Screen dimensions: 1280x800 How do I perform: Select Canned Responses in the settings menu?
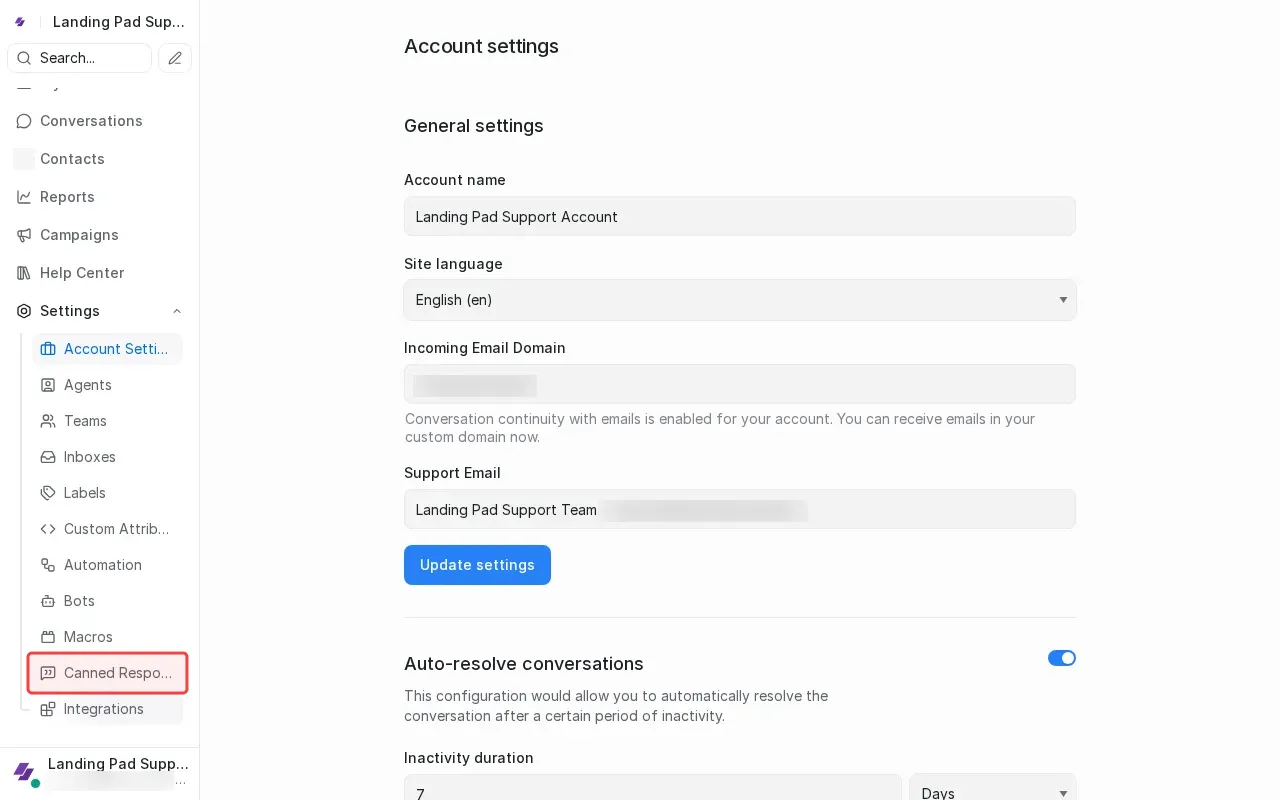click(x=107, y=673)
